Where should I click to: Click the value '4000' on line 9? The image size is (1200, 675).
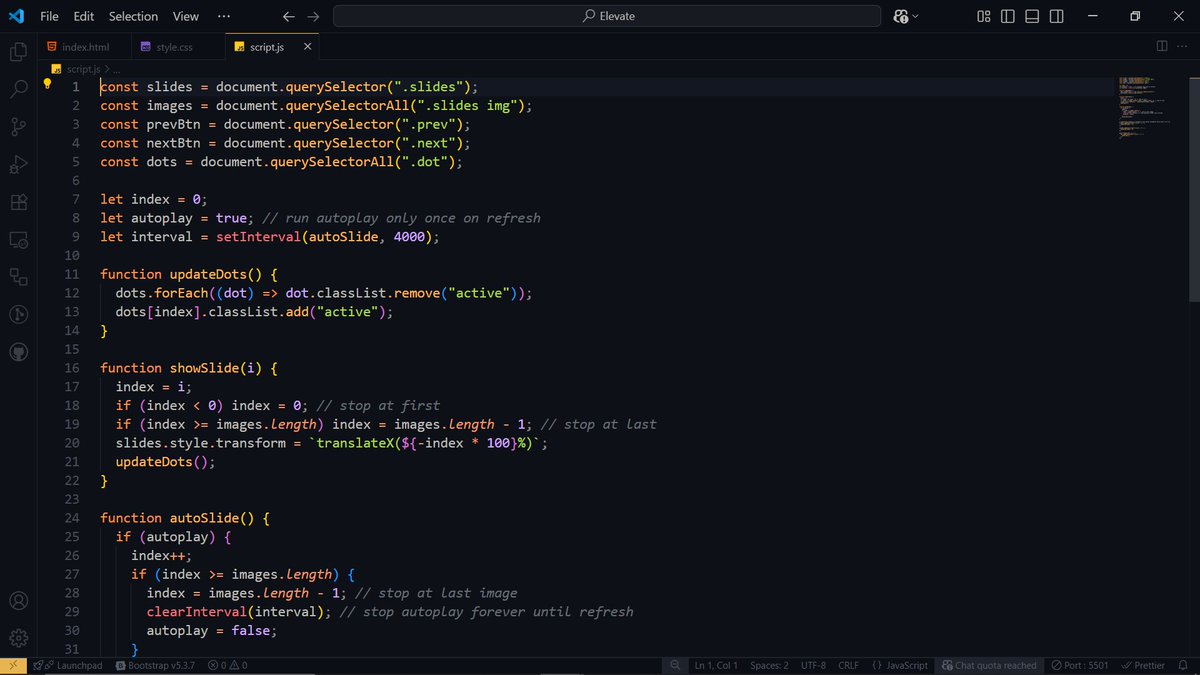pyautogui.click(x=409, y=237)
